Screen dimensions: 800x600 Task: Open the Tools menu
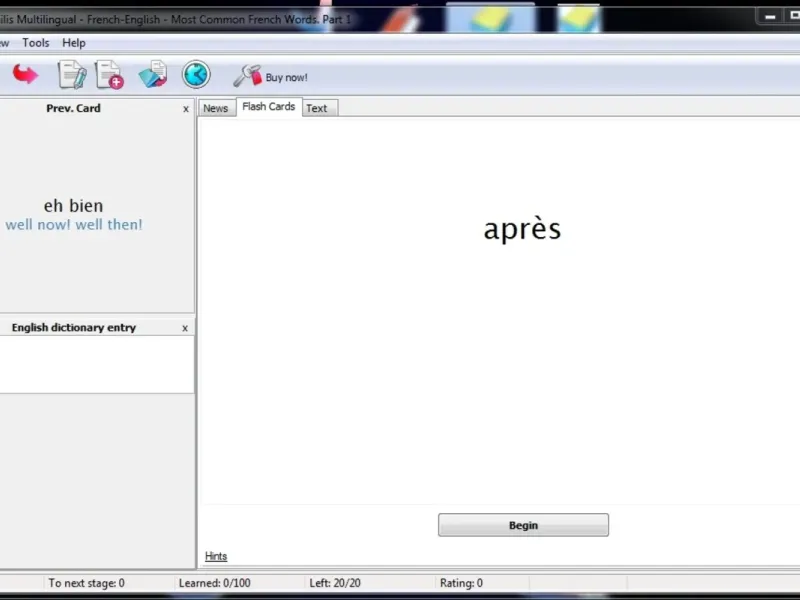click(36, 43)
